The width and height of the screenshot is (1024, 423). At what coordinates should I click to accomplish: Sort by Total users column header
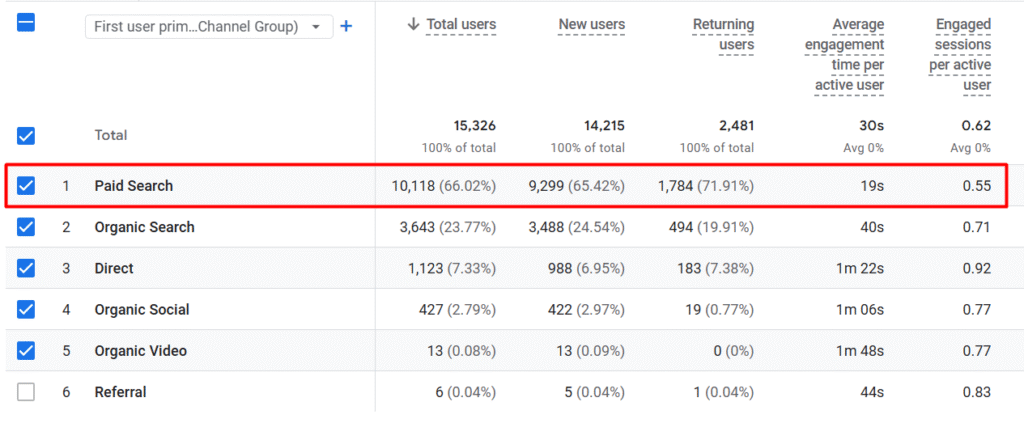tap(461, 25)
